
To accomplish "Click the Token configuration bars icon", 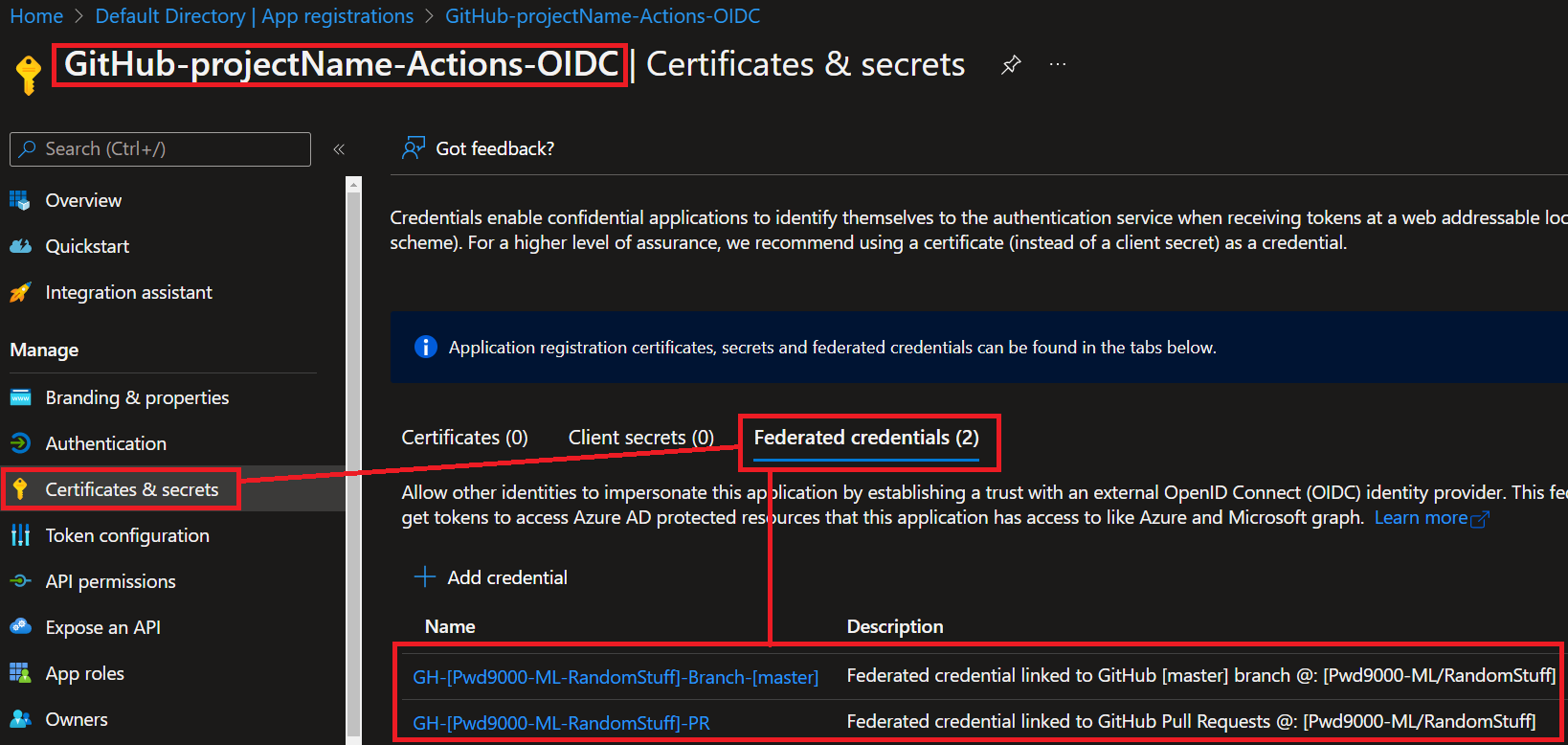I will tap(20, 535).
